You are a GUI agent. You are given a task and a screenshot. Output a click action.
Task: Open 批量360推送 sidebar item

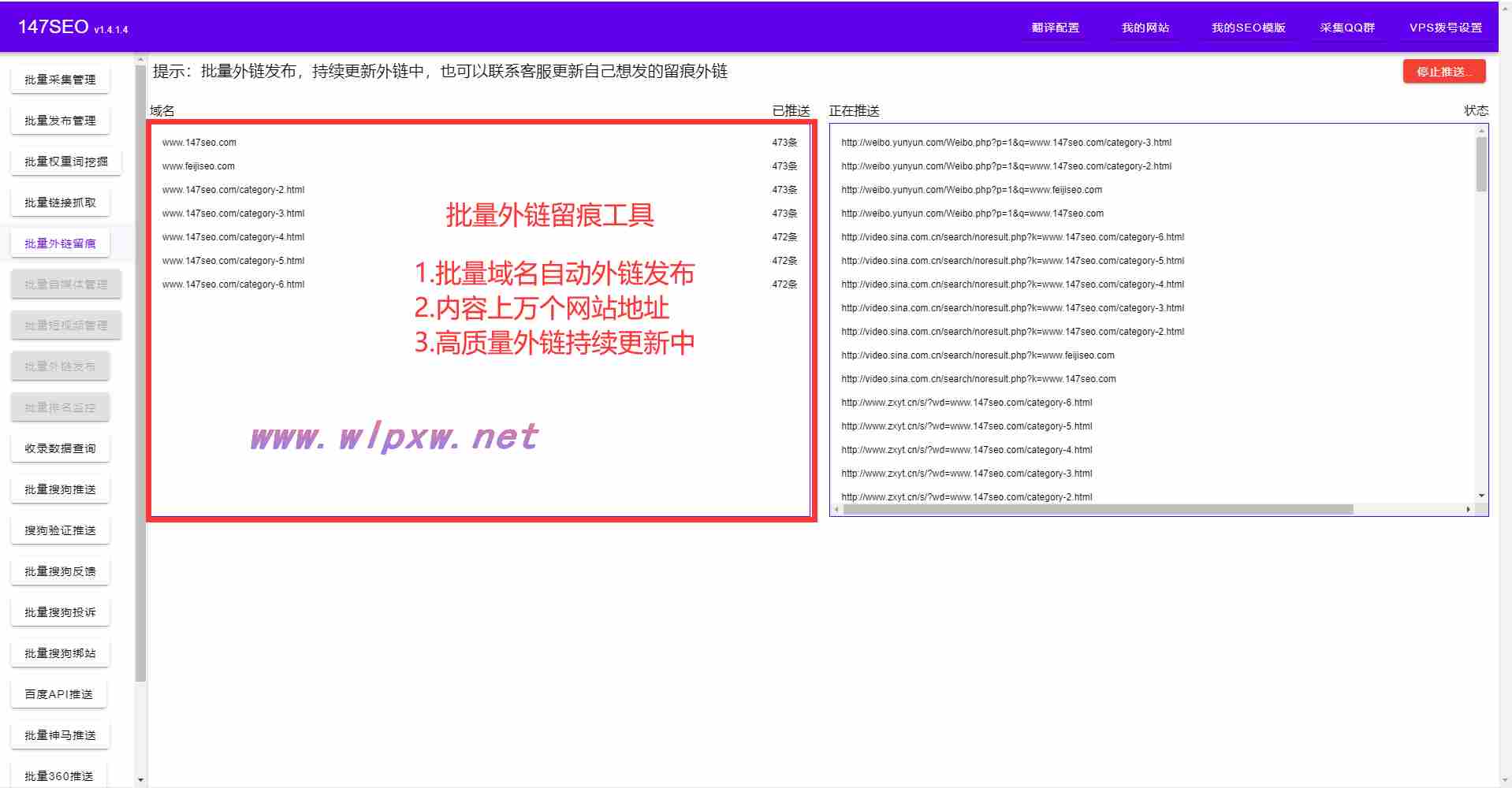point(59,775)
